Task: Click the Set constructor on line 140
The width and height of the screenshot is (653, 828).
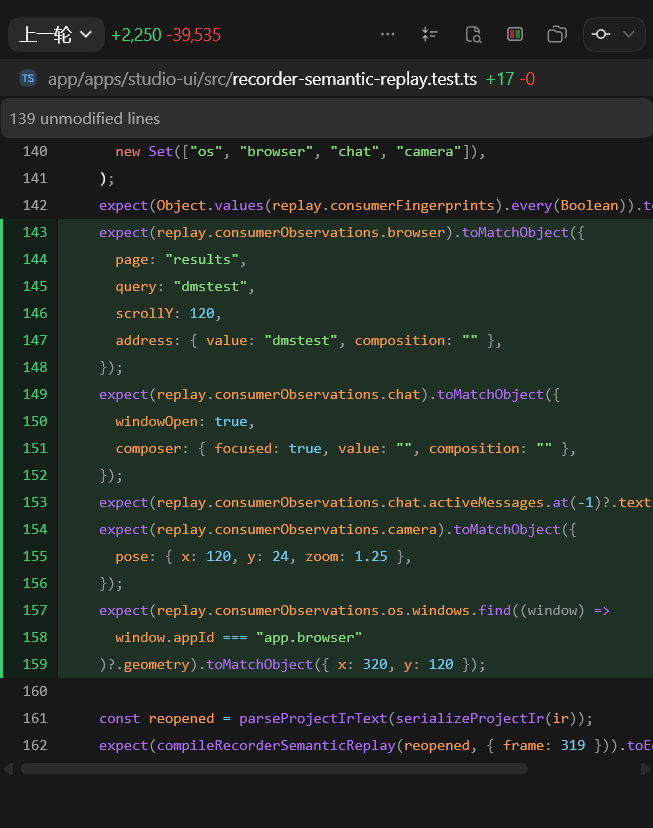Action: pos(161,152)
